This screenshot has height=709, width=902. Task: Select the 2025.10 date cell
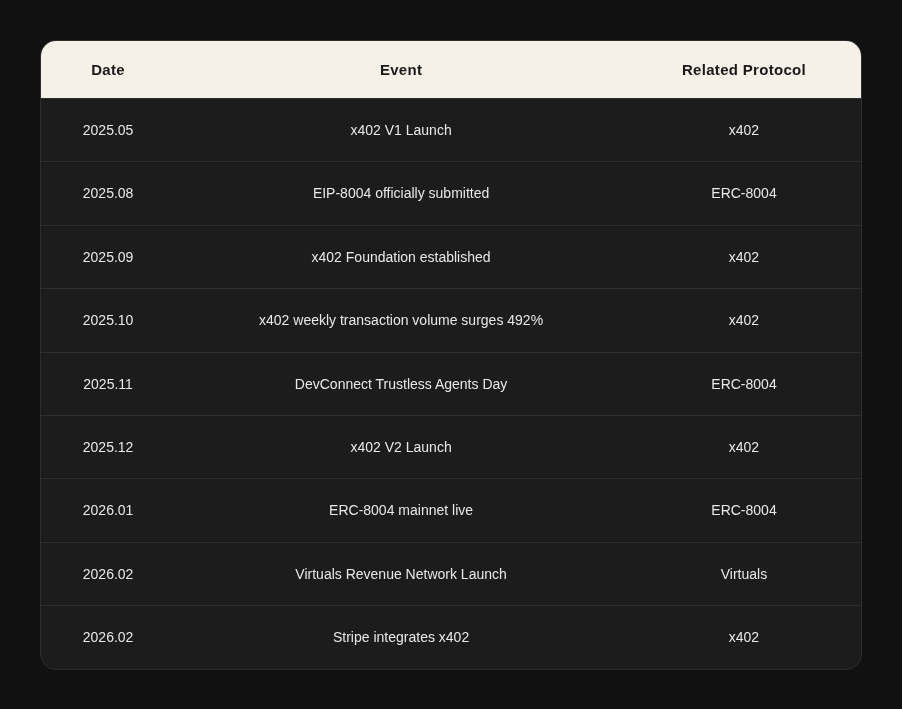pyautogui.click(x=108, y=320)
